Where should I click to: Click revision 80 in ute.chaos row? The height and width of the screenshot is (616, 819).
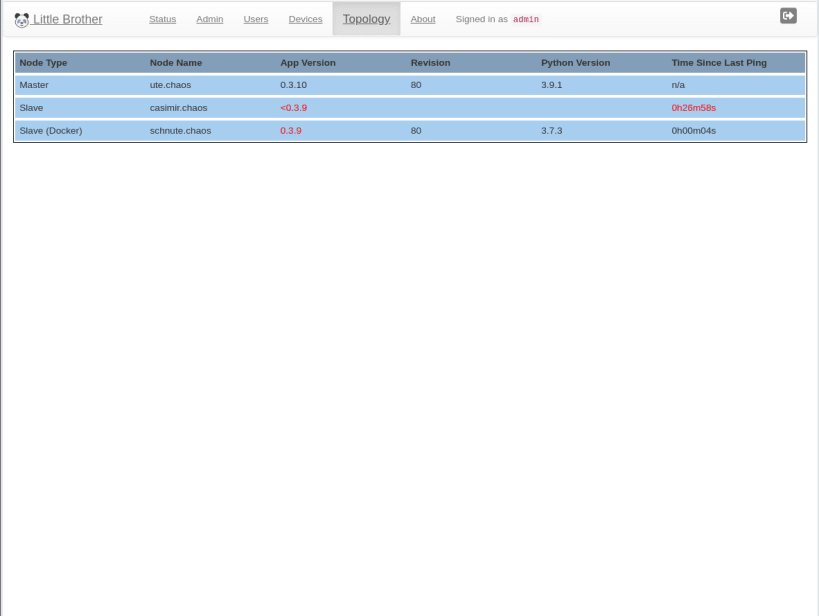(416, 85)
